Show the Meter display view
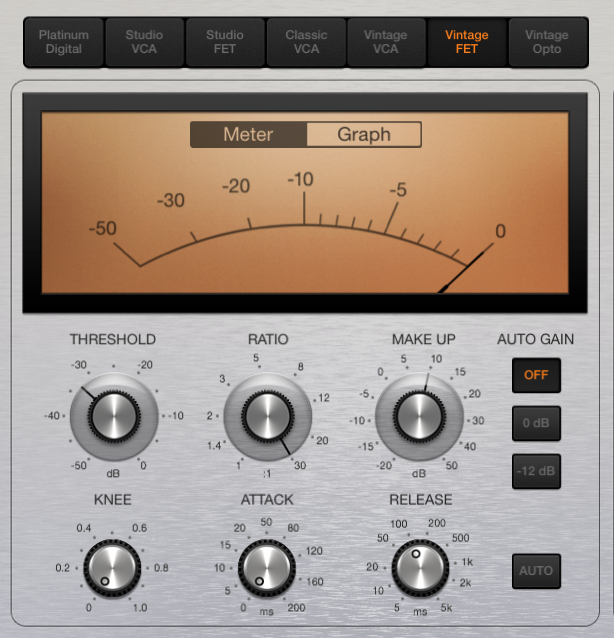This screenshot has width=614, height=638. pos(248,134)
